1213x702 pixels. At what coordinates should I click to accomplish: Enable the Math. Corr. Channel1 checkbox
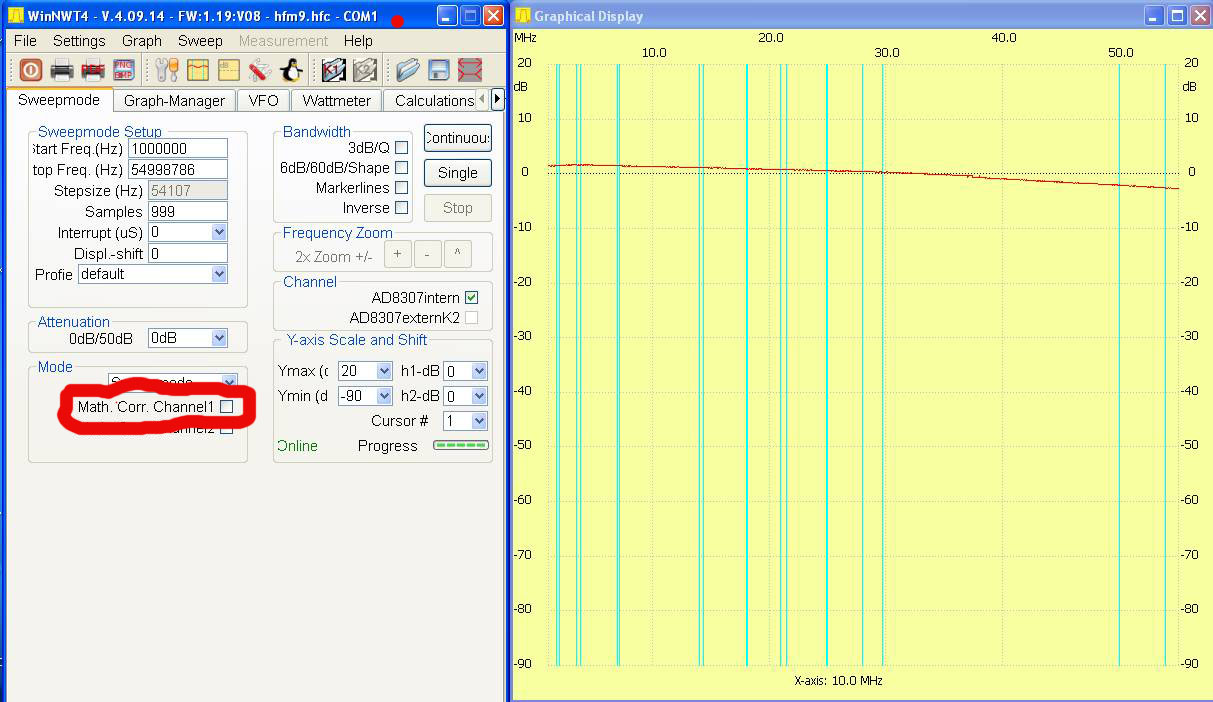[227, 407]
